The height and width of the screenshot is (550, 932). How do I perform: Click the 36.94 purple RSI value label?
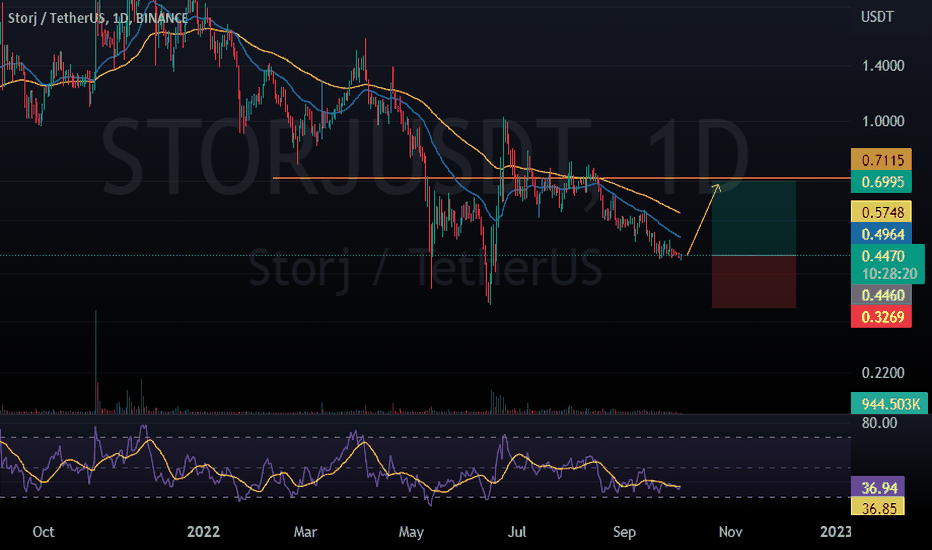(879, 488)
